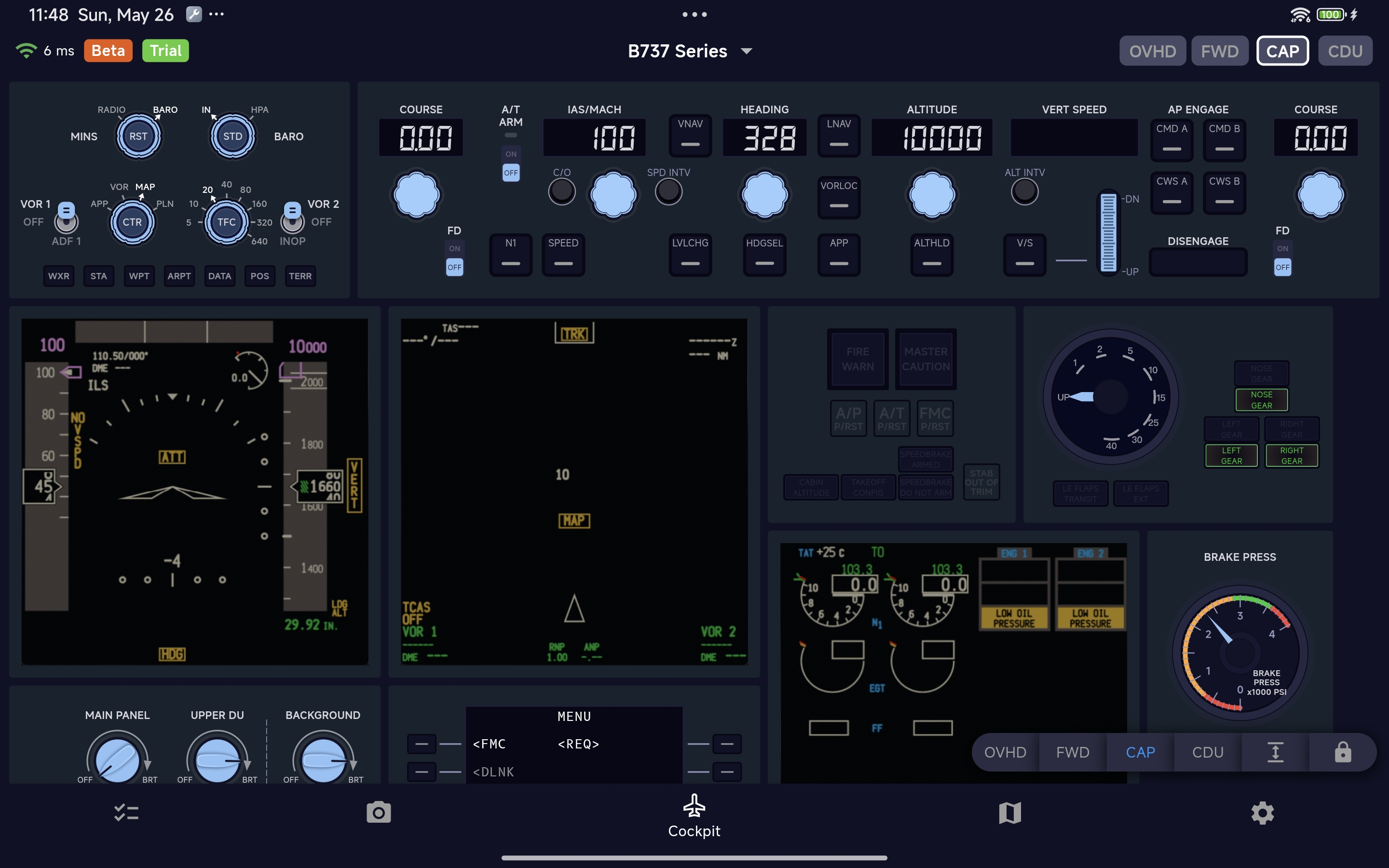Click the ALTITUDE rotary knob

[x=932, y=195]
